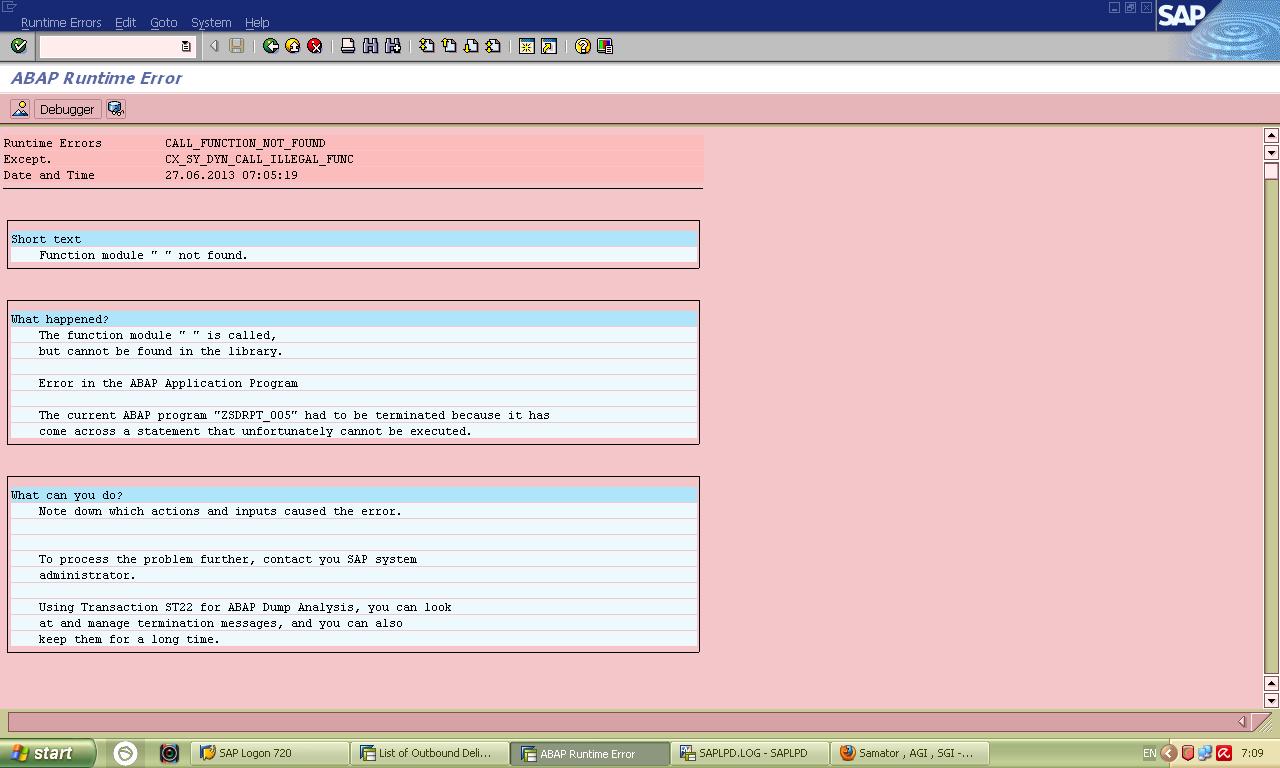
Task: Go to Last Page icon
Action: [x=493, y=46]
